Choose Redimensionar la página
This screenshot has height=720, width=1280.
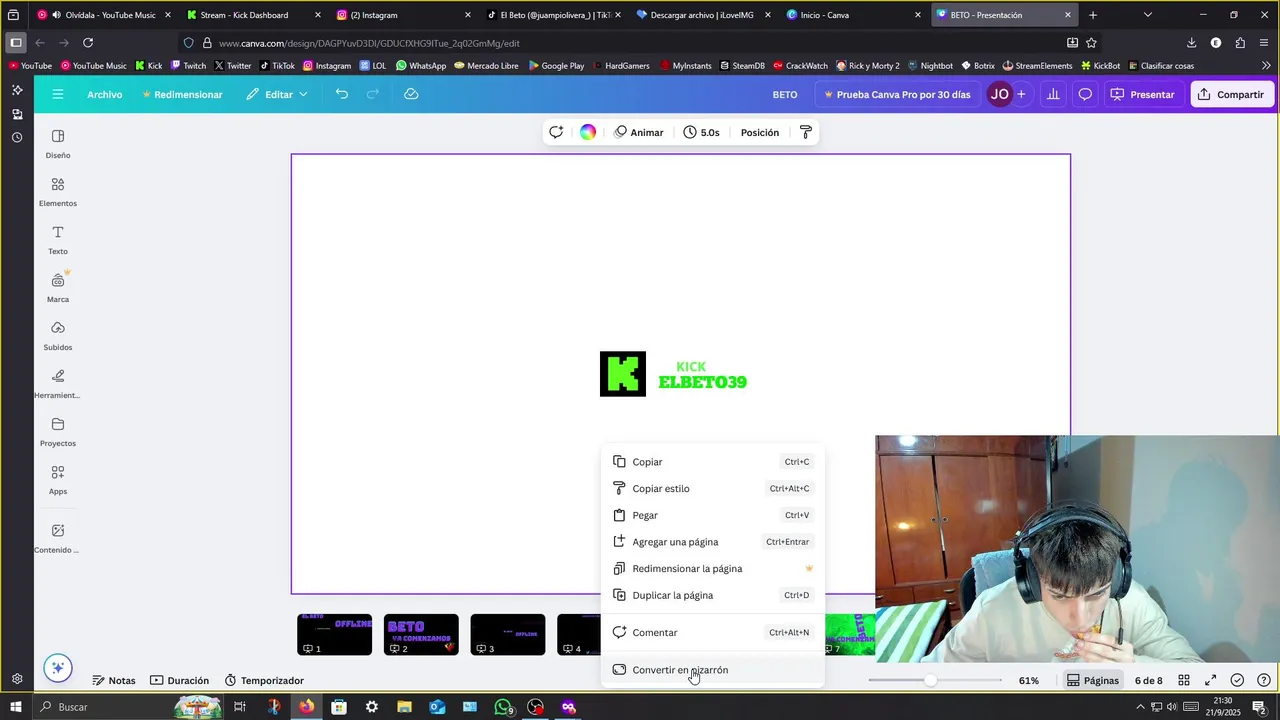coord(712,568)
